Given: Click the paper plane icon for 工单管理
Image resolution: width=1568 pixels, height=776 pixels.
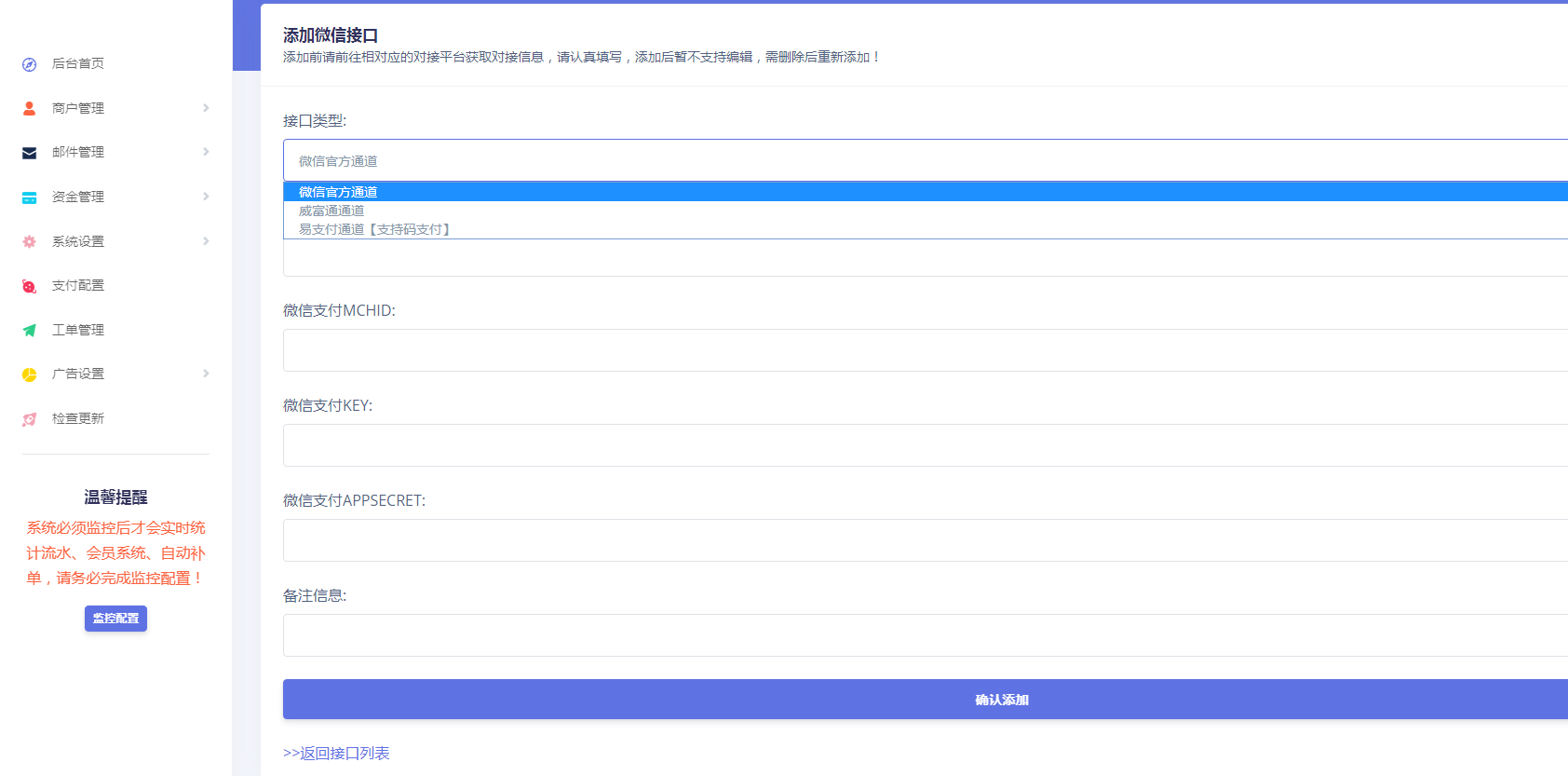Looking at the screenshot, I should (x=30, y=331).
